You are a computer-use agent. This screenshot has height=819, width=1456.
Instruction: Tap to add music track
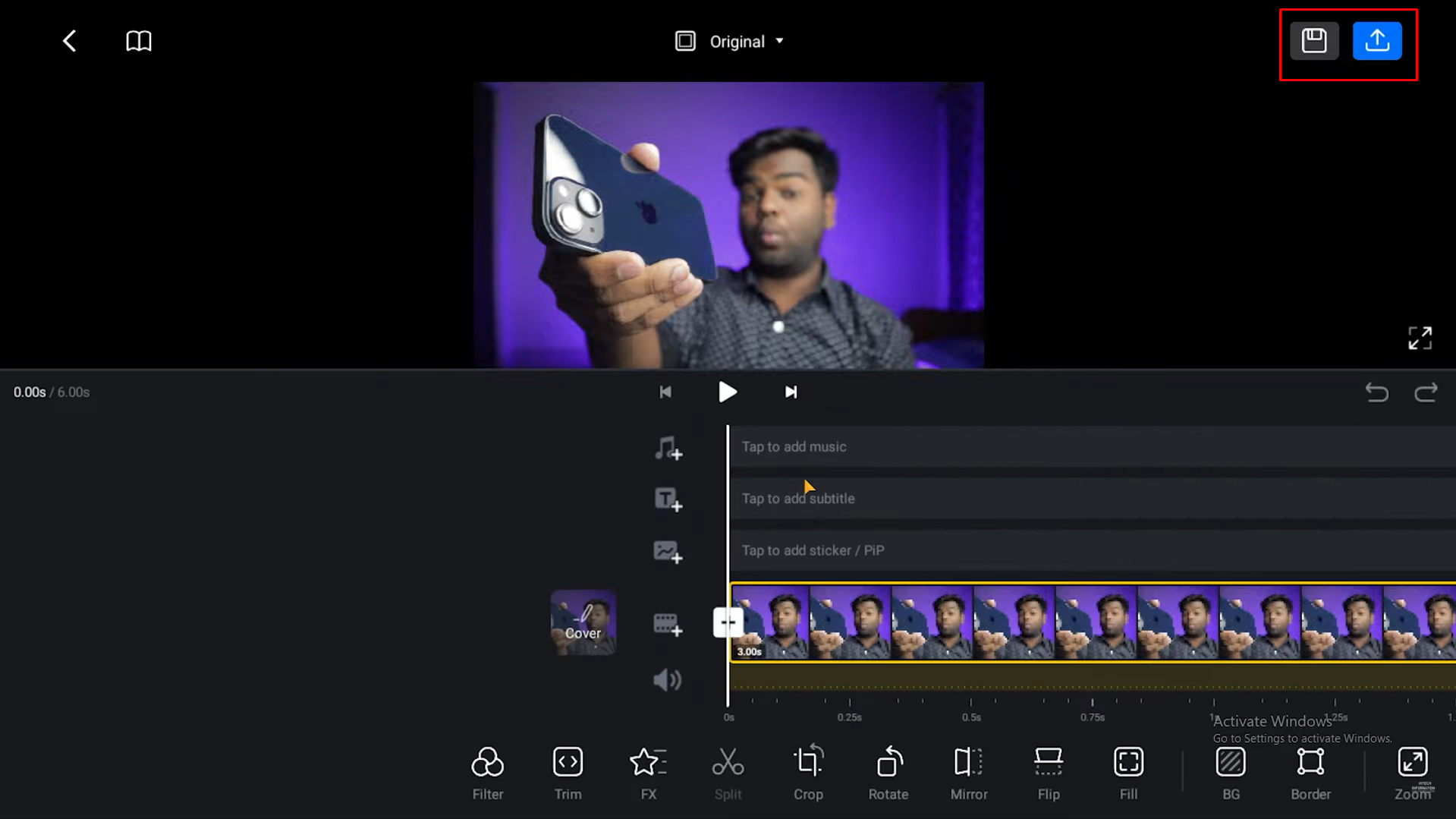pos(794,446)
